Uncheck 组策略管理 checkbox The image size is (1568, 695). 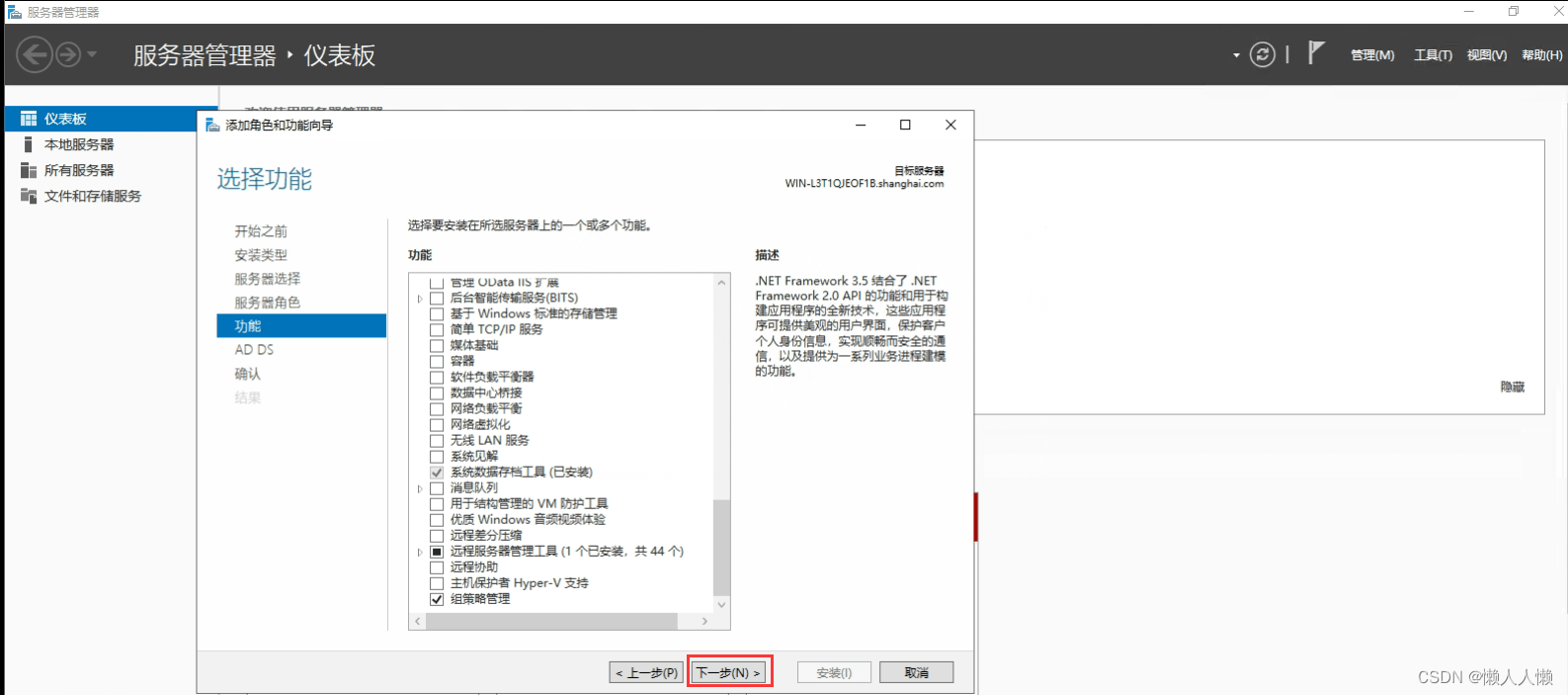[437, 599]
